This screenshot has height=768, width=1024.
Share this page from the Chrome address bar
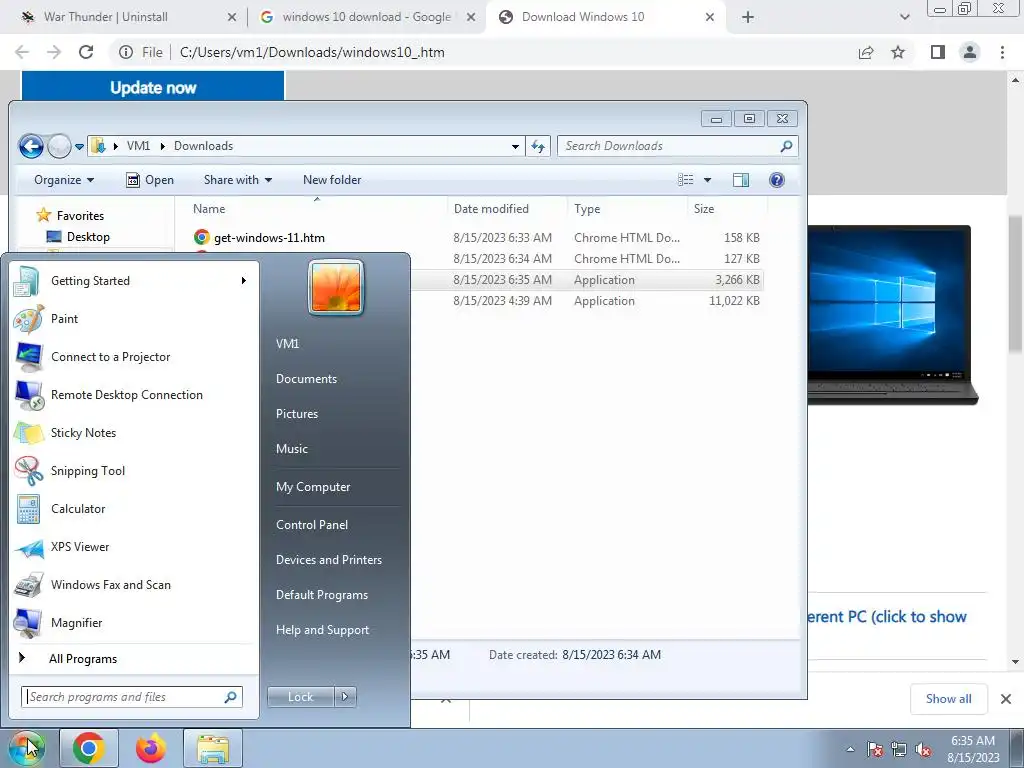click(x=866, y=52)
